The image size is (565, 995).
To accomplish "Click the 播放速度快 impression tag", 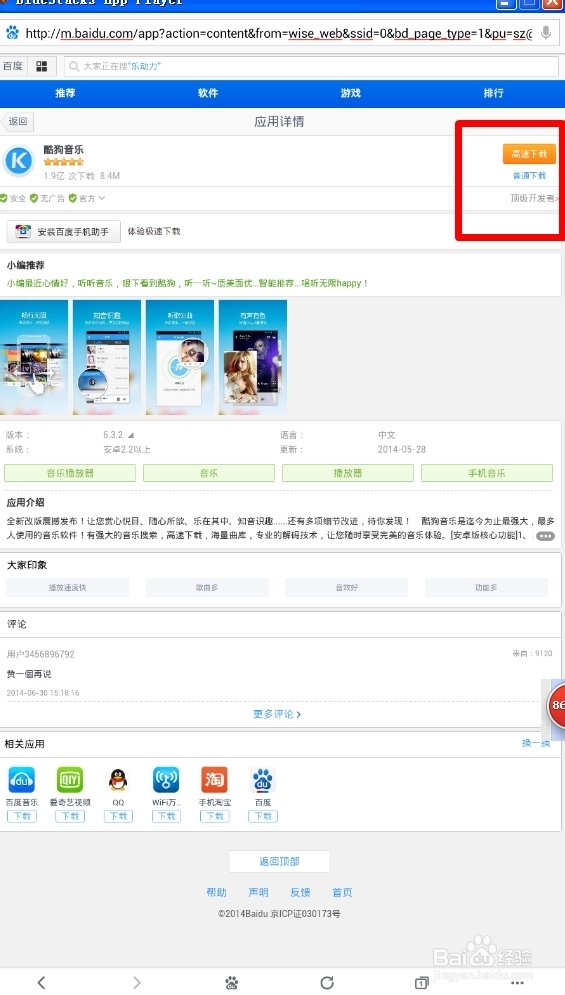I will (x=67, y=588).
